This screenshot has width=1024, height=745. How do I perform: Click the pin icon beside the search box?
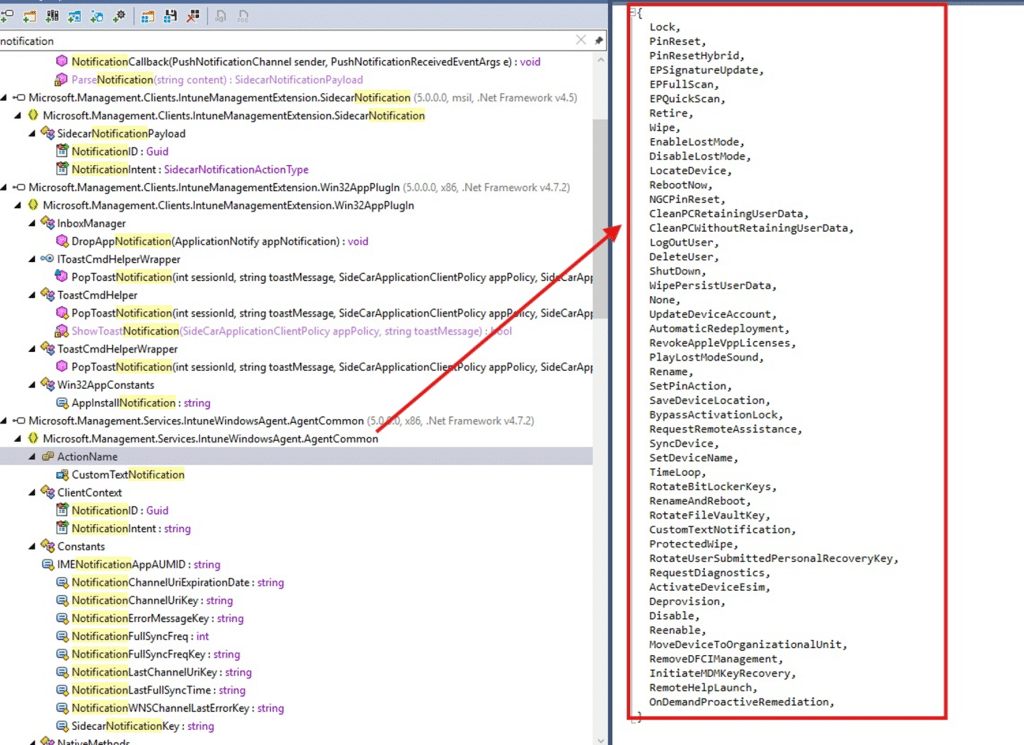[x=598, y=41]
